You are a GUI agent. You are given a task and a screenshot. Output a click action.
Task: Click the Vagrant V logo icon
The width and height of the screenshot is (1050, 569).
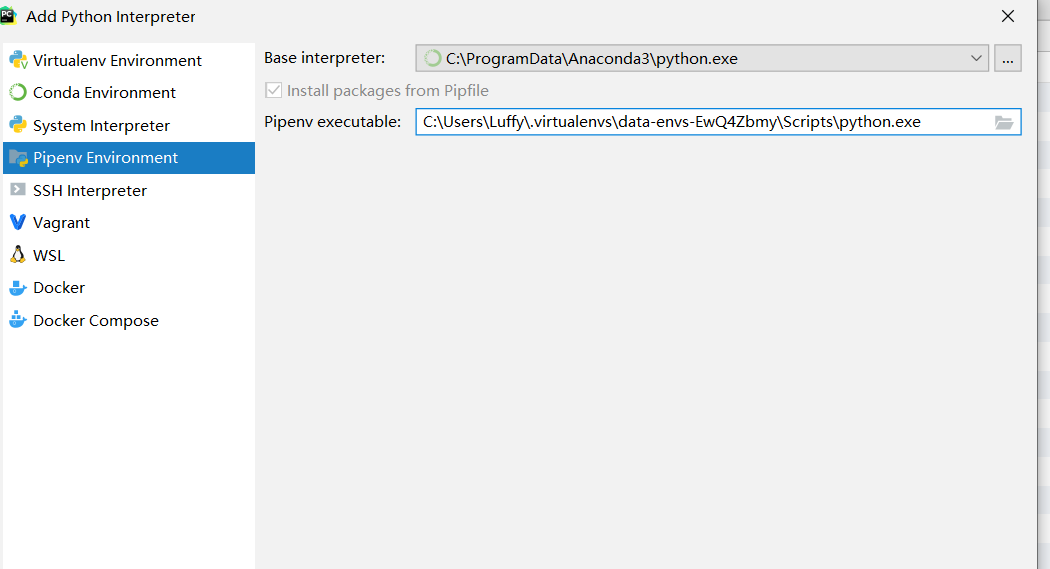tap(18, 222)
